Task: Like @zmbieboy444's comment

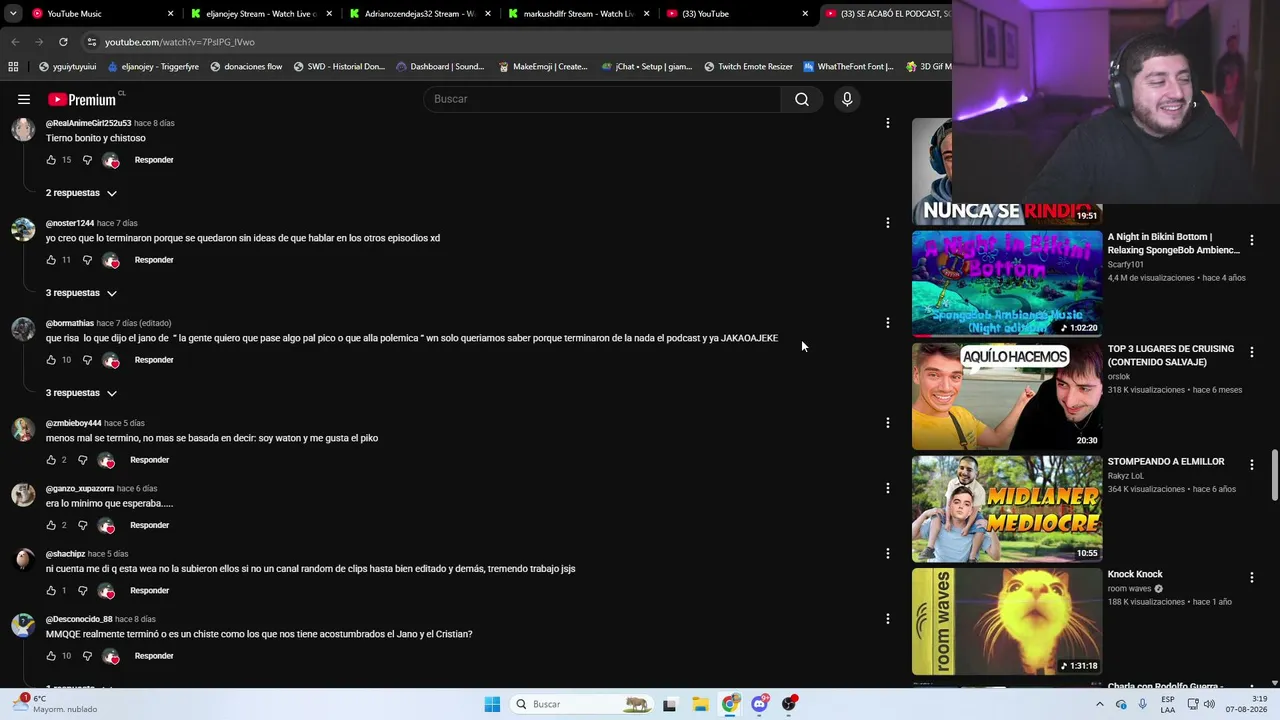Action: tap(51, 460)
